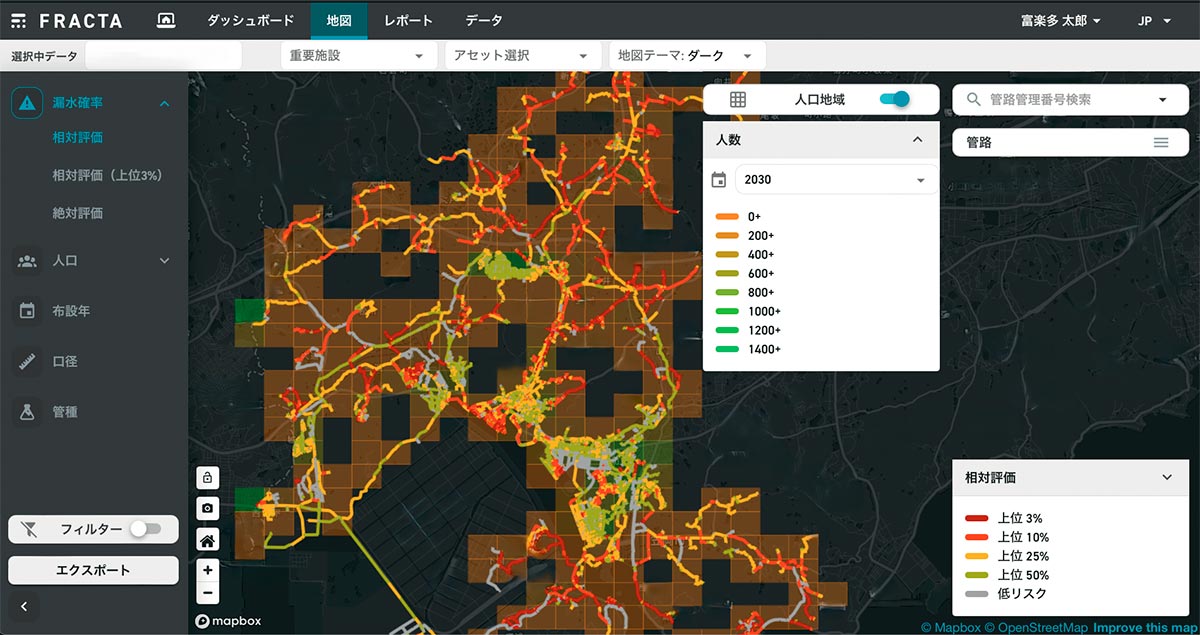
Task: Switch to the ダッシュボード tab
Action: (250, 20)
